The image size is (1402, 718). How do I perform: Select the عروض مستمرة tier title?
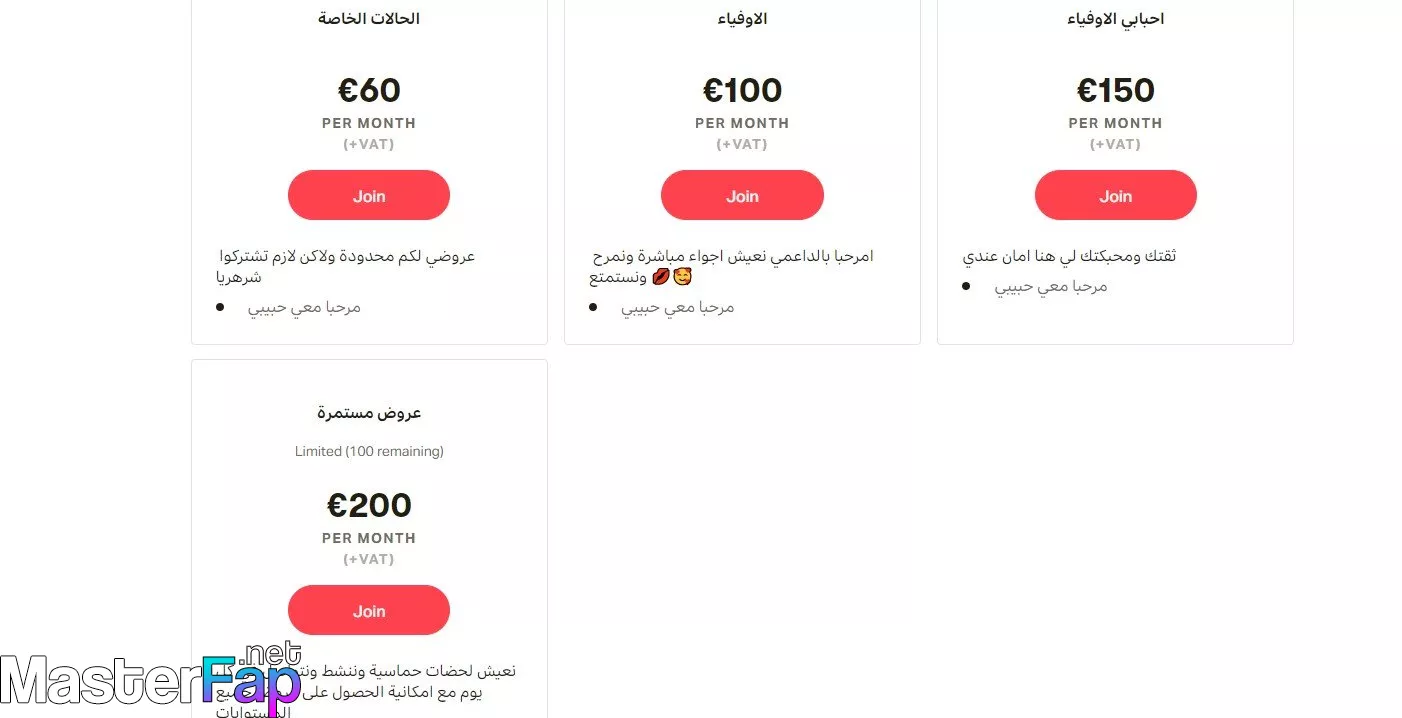369,413
